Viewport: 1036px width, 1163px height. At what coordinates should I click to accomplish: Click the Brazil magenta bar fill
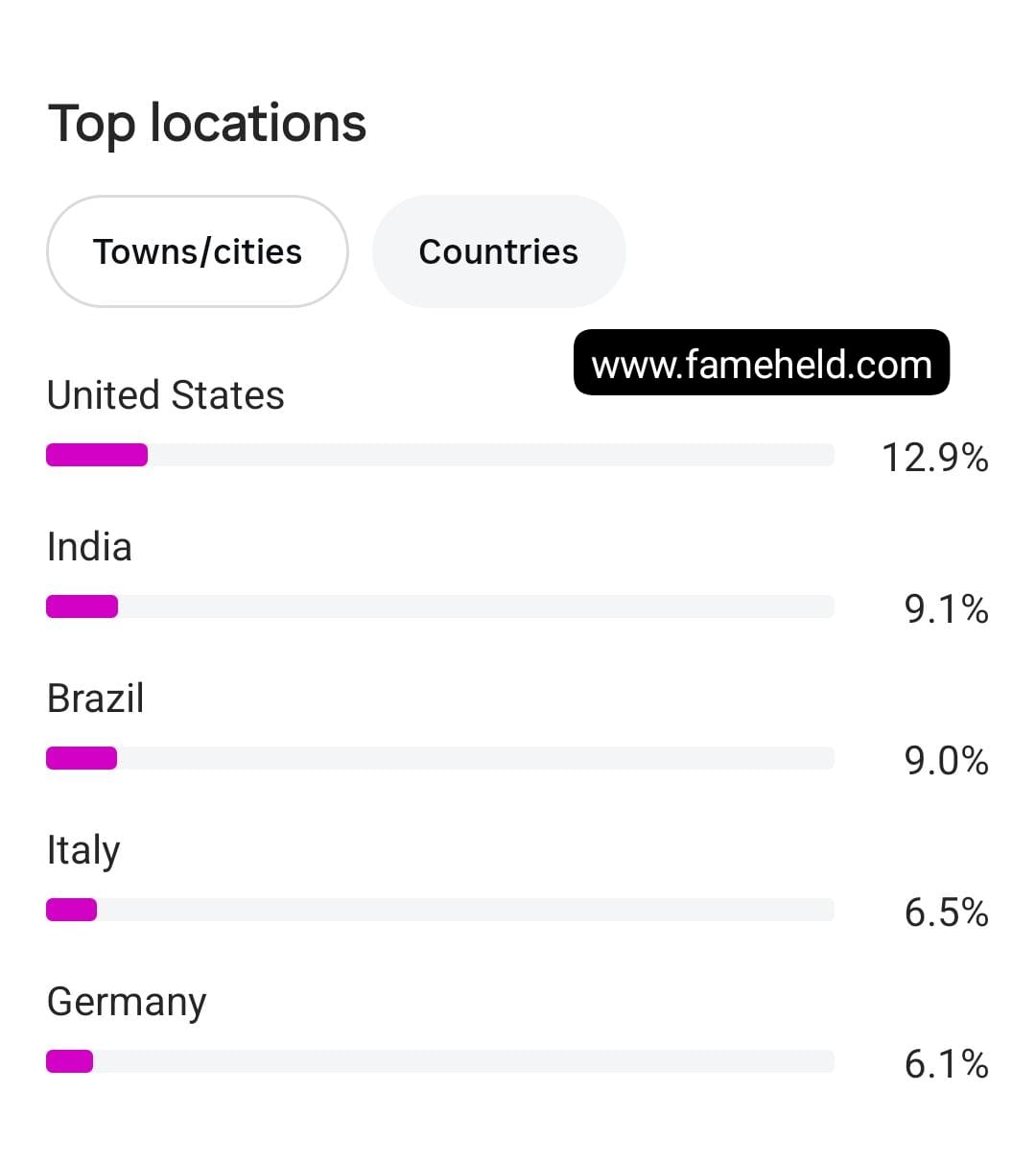coord(82,758)
